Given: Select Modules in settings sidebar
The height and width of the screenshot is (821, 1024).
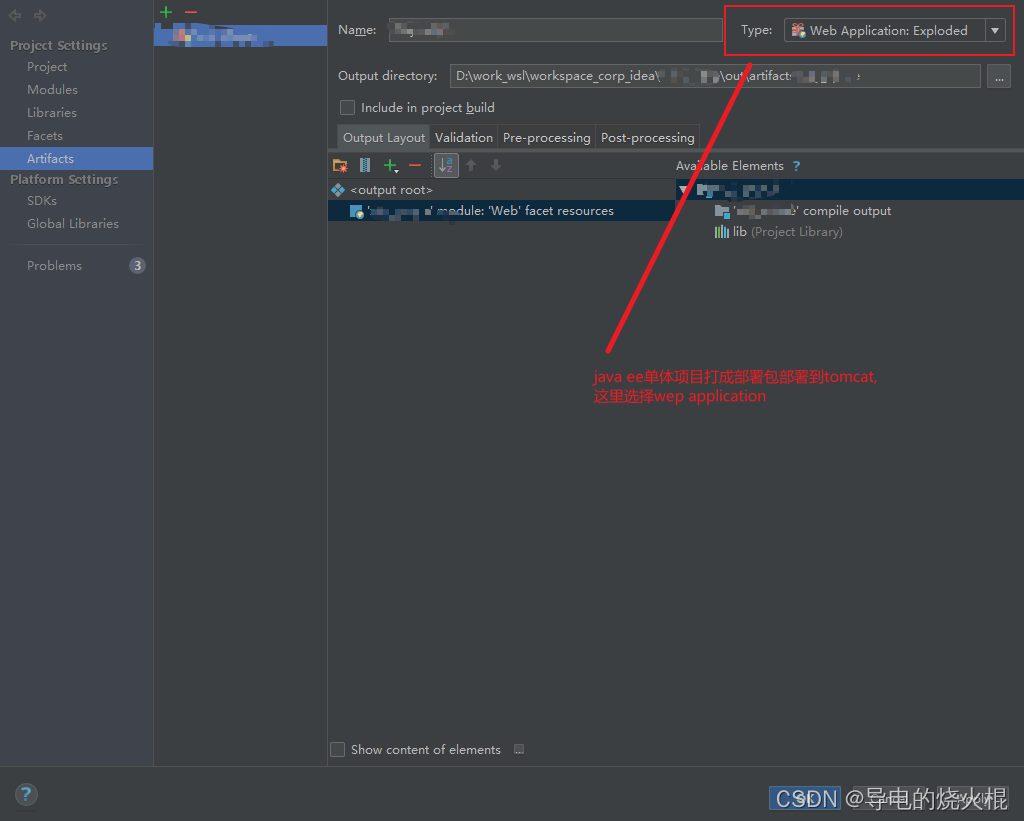Looking at the screenshot, I should 52,89.
